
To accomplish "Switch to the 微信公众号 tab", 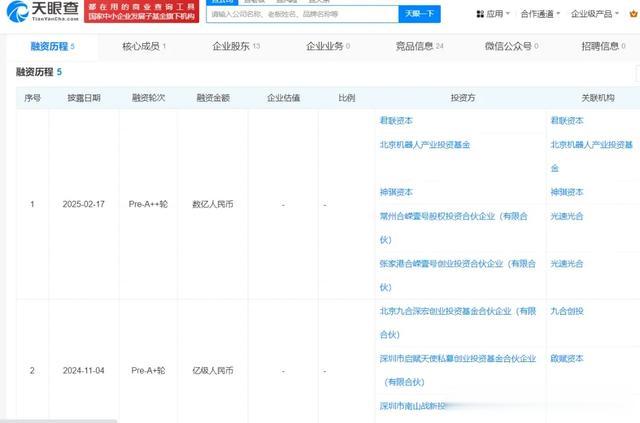I will click(x=511, y=46).
